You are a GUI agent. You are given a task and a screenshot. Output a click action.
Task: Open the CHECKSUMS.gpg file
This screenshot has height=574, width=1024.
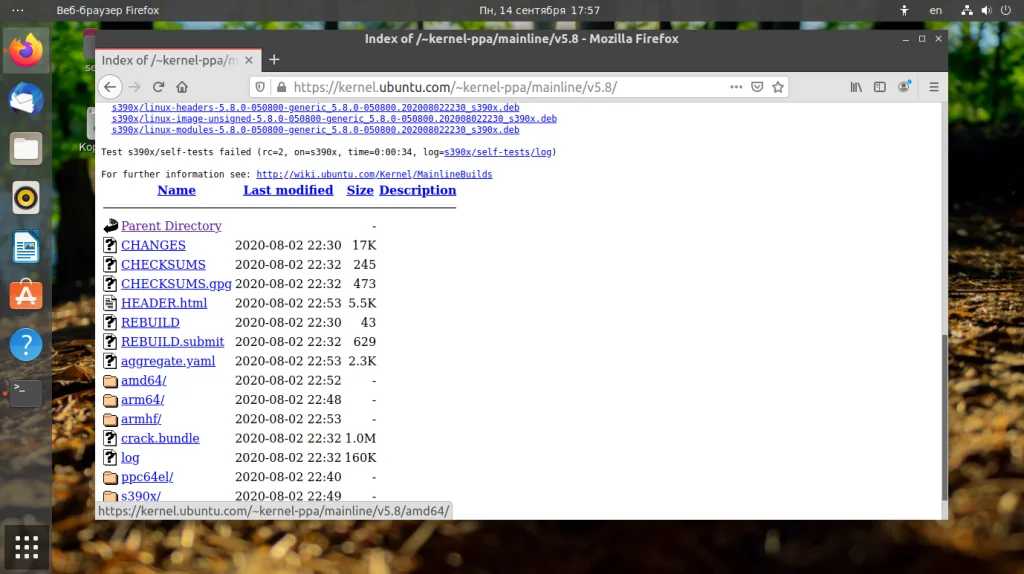176,284
